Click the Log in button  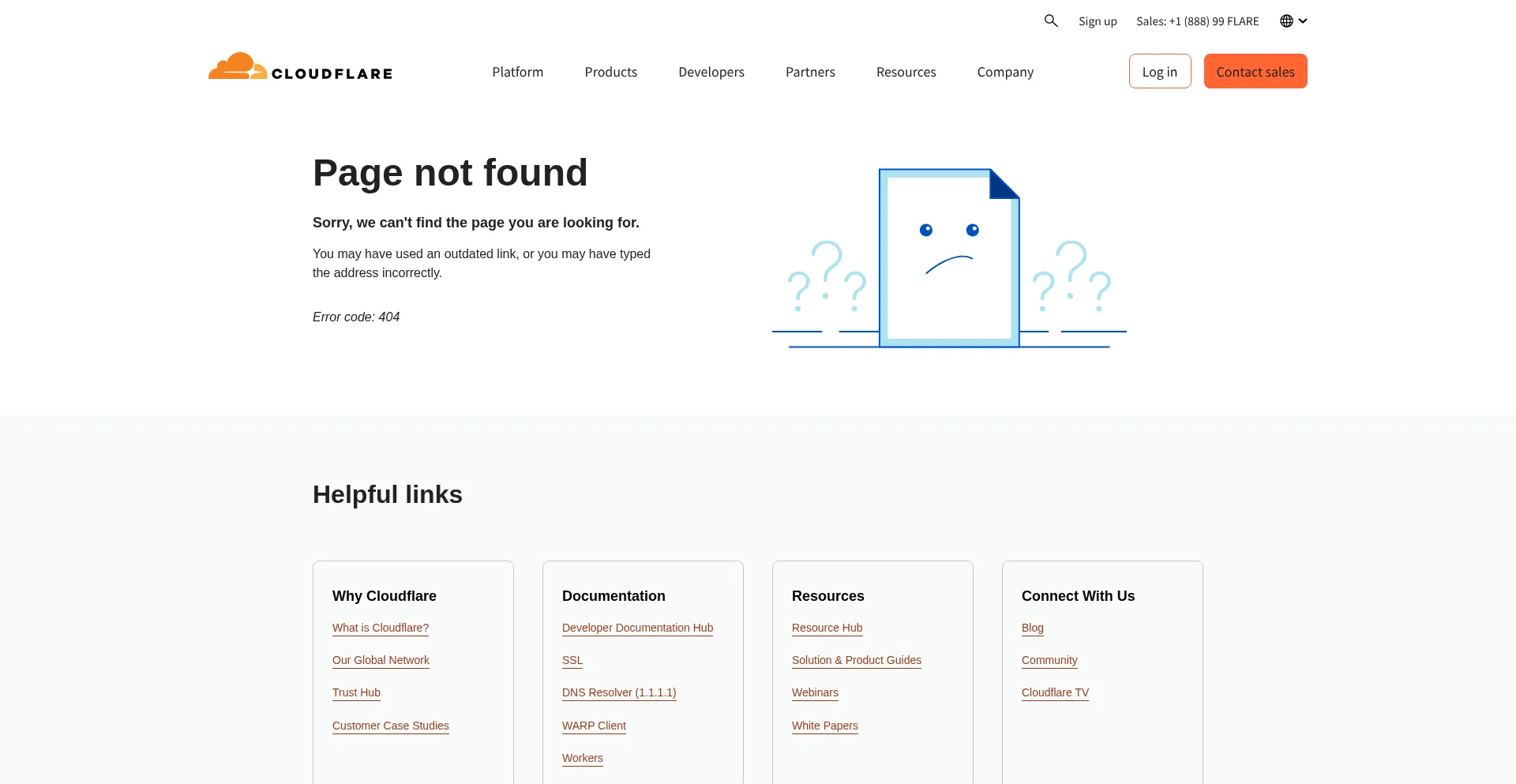[1160, 71]
